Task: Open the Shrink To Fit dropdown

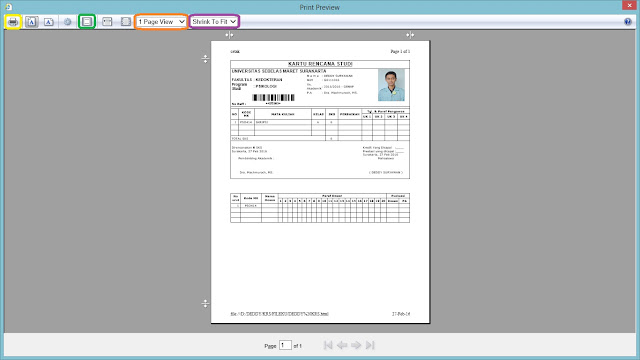Action: tap(214, 22)
